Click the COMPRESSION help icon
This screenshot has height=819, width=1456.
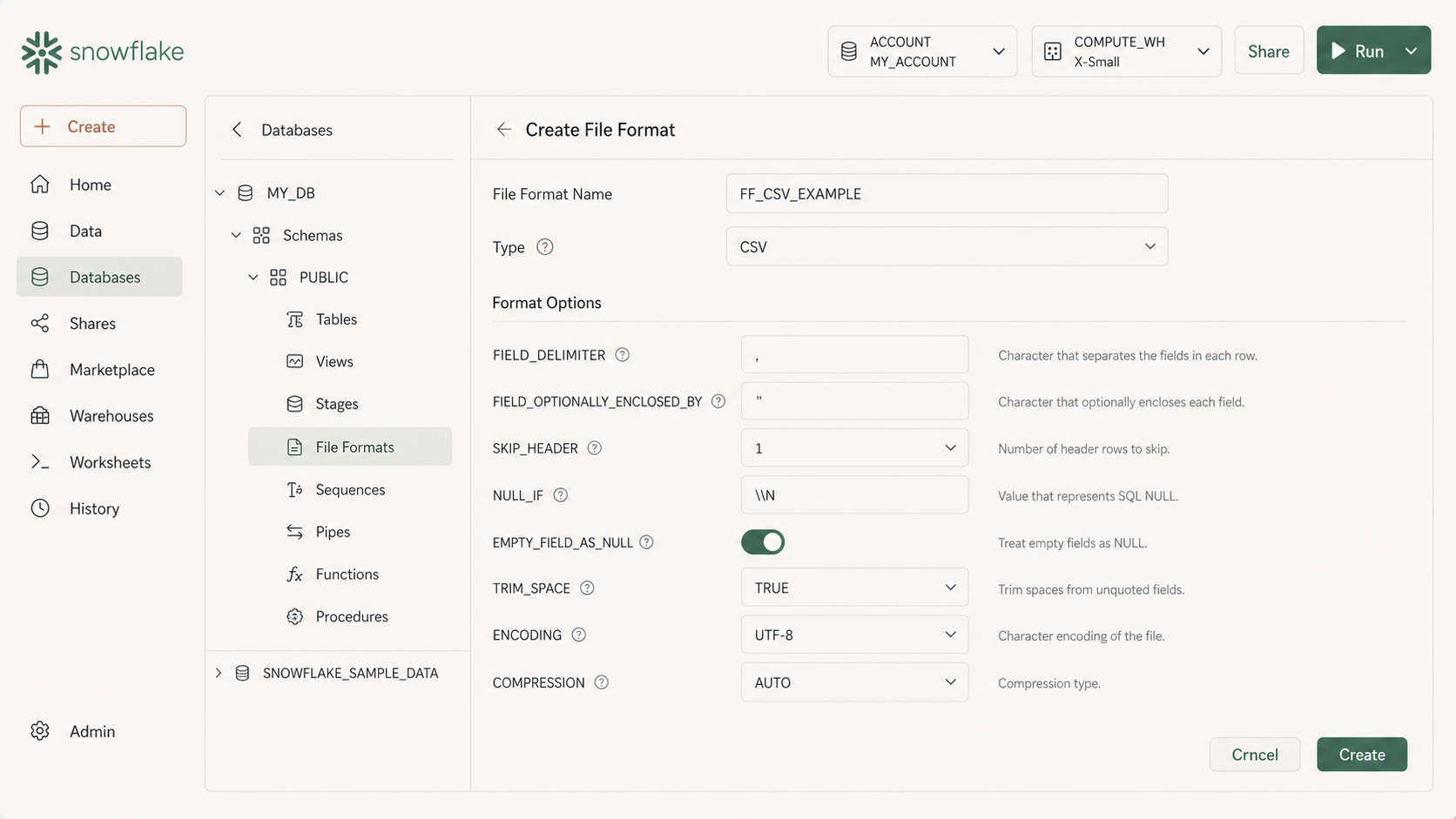tap(601, 682)
